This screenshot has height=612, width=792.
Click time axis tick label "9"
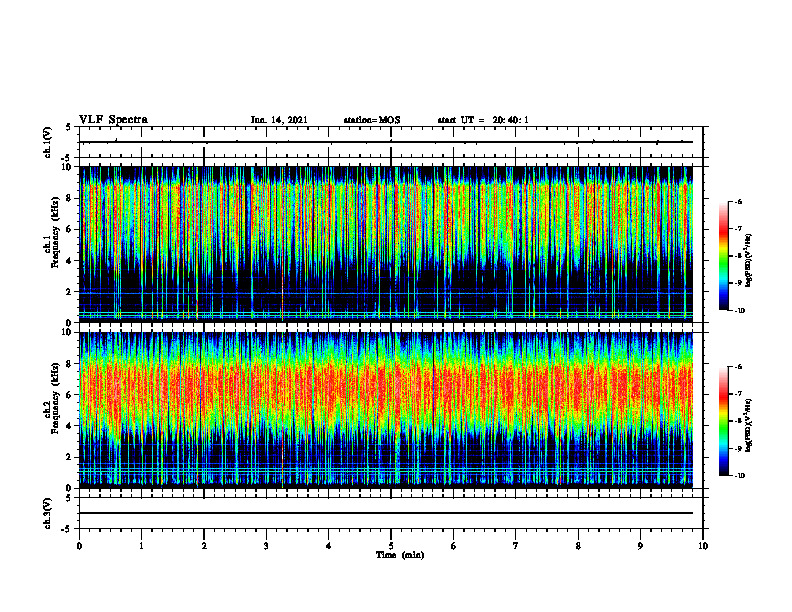pos(640,546)
